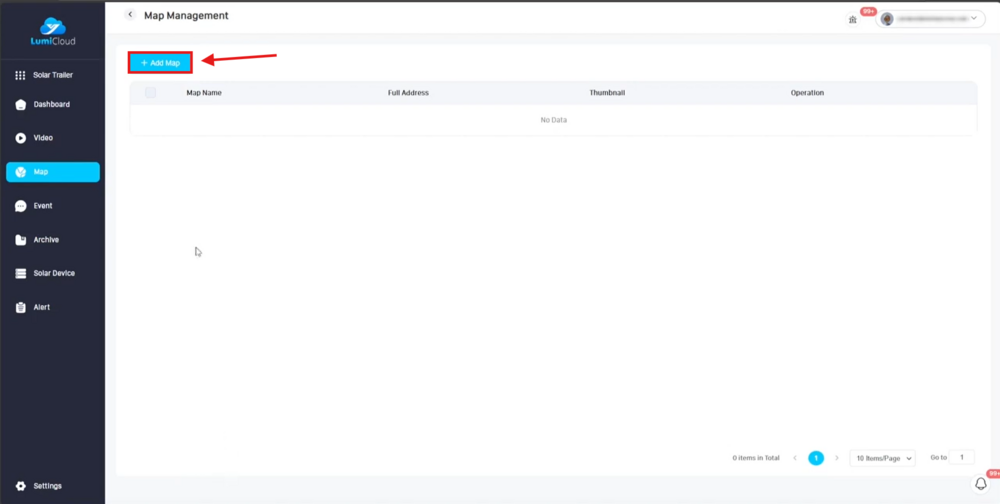1000x504 pixels.
Task: Open the Event menu item
Action: [43, 206]
